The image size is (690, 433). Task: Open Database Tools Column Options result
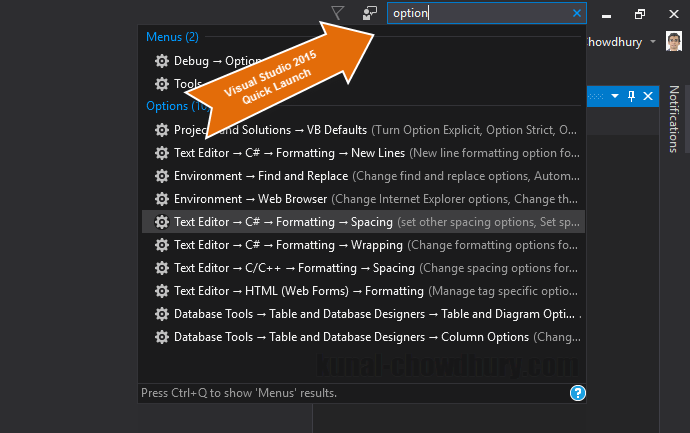[363, 337]
